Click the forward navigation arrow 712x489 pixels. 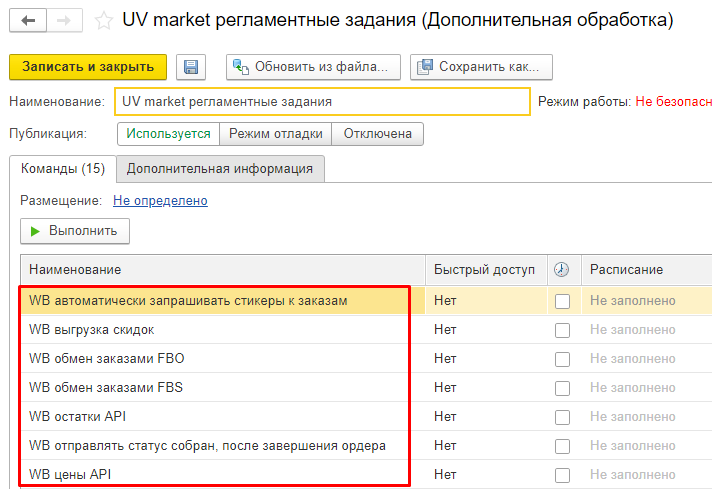pos(64,20)
